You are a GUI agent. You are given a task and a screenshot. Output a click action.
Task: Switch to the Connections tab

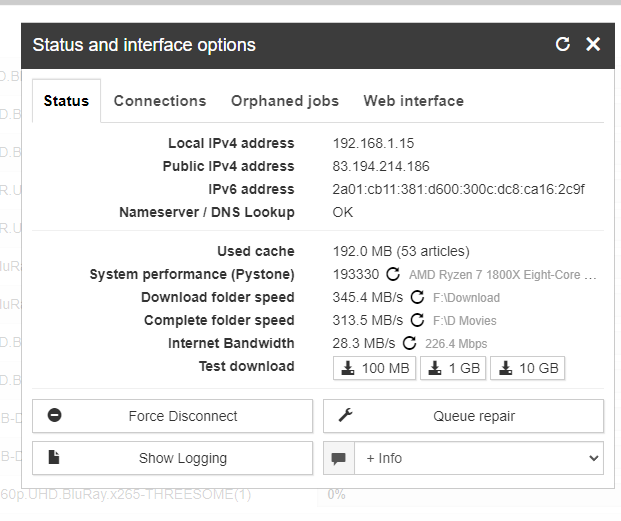click(160, 101)
